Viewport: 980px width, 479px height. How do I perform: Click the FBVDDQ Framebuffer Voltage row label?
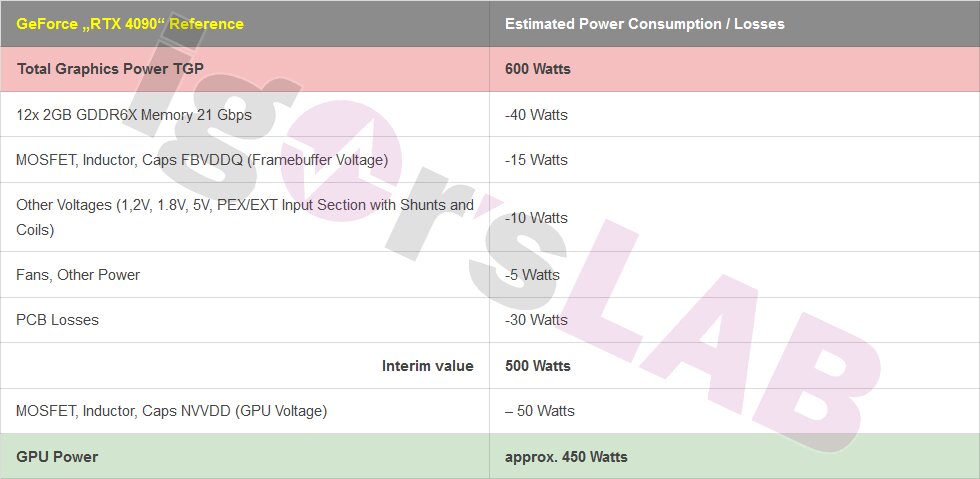[x=202, y=160]
